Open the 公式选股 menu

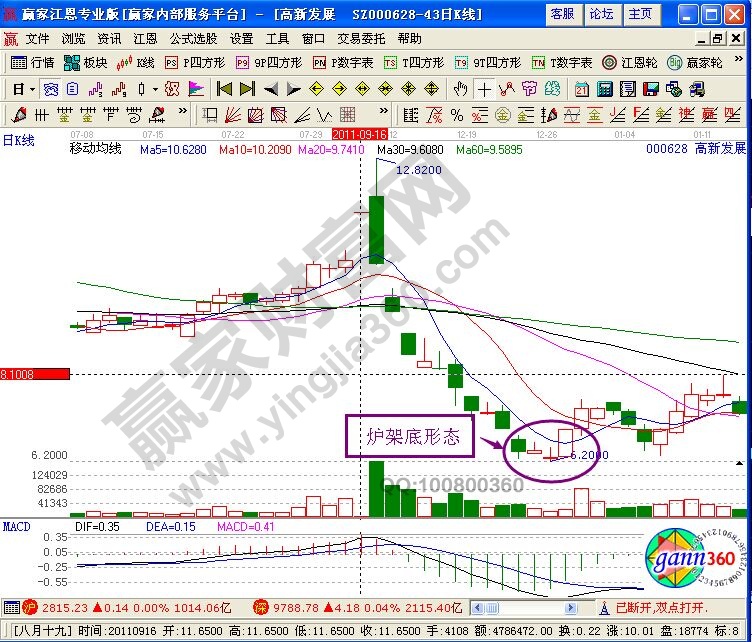[x=193, y=39]
